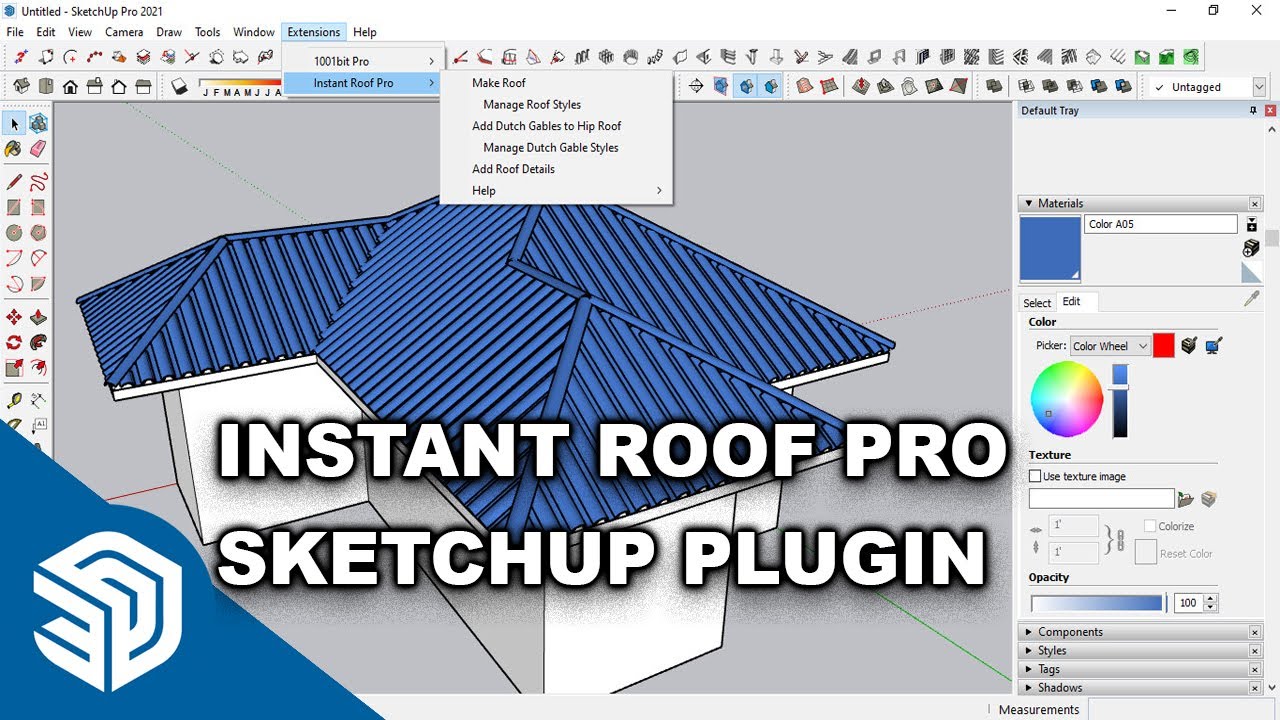This screenshot has width=1280, height=720.
Task: Select the arrow Select tool
Action: click(x=14, y=123)
